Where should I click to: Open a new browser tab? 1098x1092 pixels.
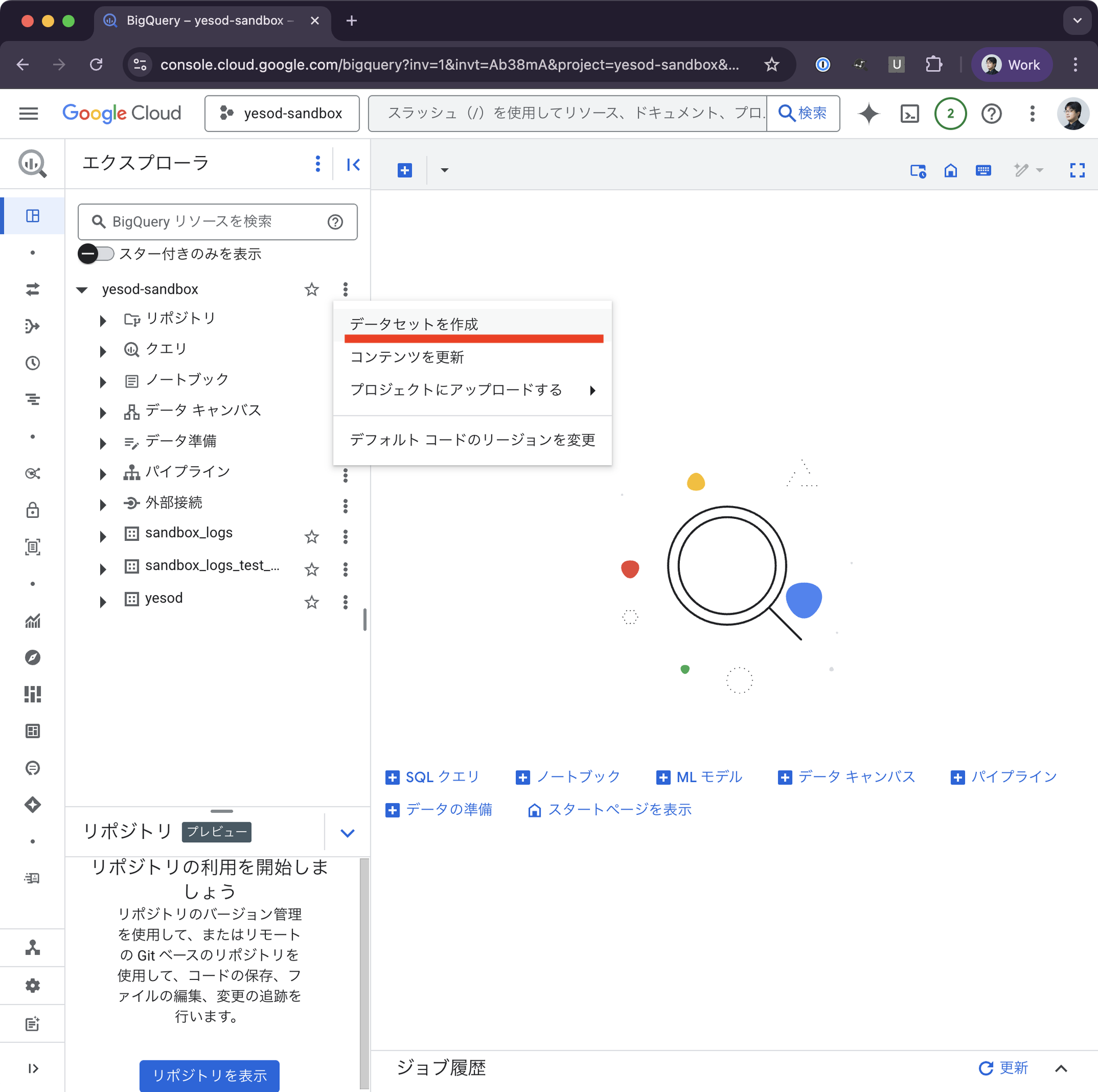tap(352, 21)
